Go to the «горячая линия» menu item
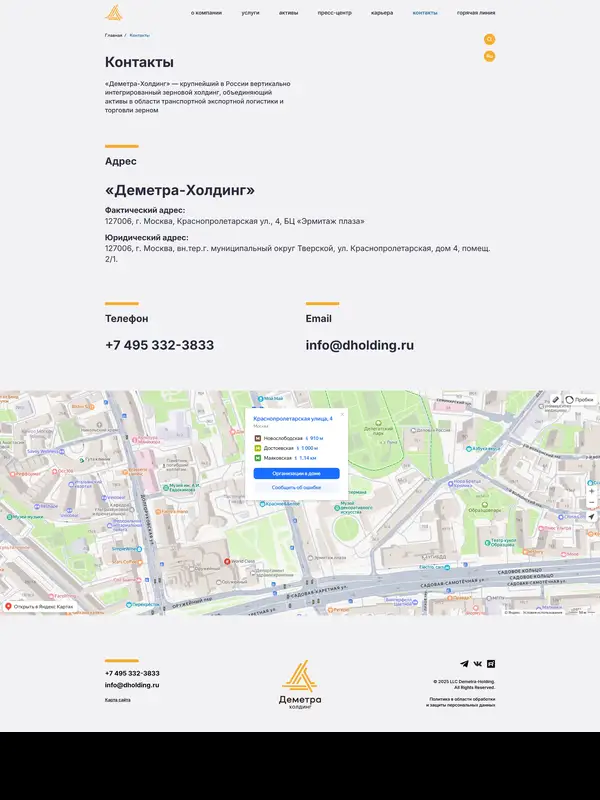The height and width of the screenshot is (800, 600). pyautogui.click(x=476, y=13)
